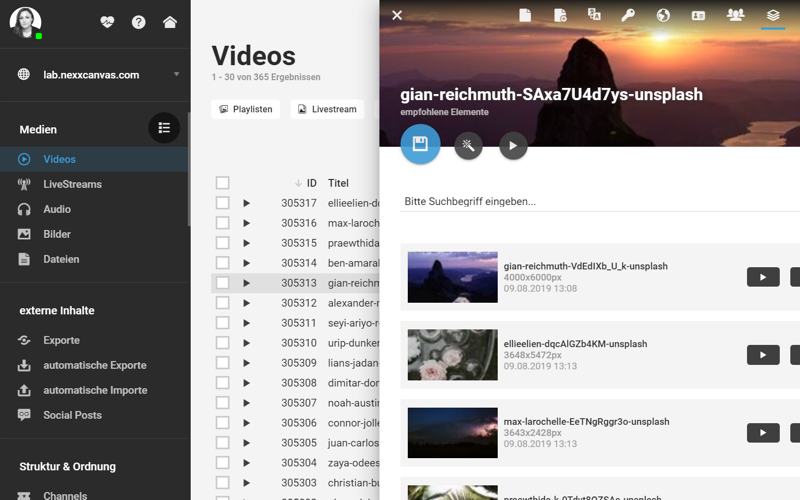Check the box for video 305316

(222, 223)
